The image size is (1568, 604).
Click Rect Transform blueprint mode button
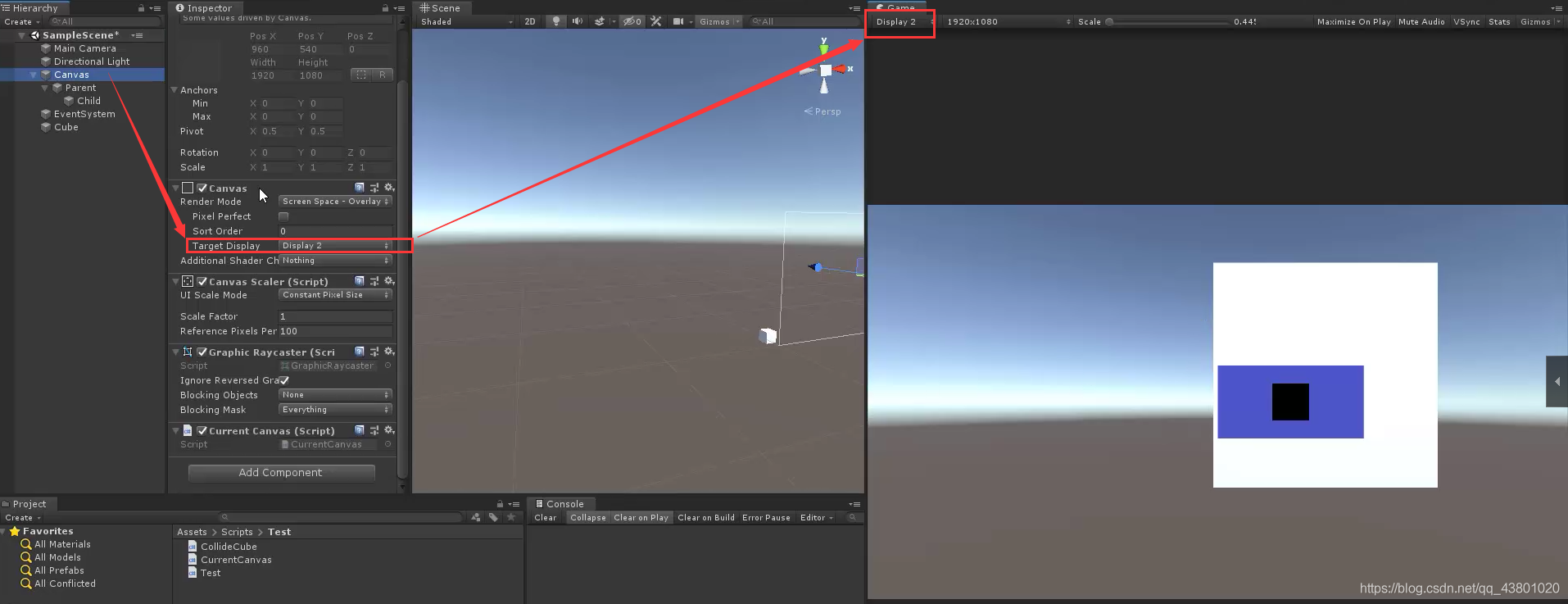point(361,75)
